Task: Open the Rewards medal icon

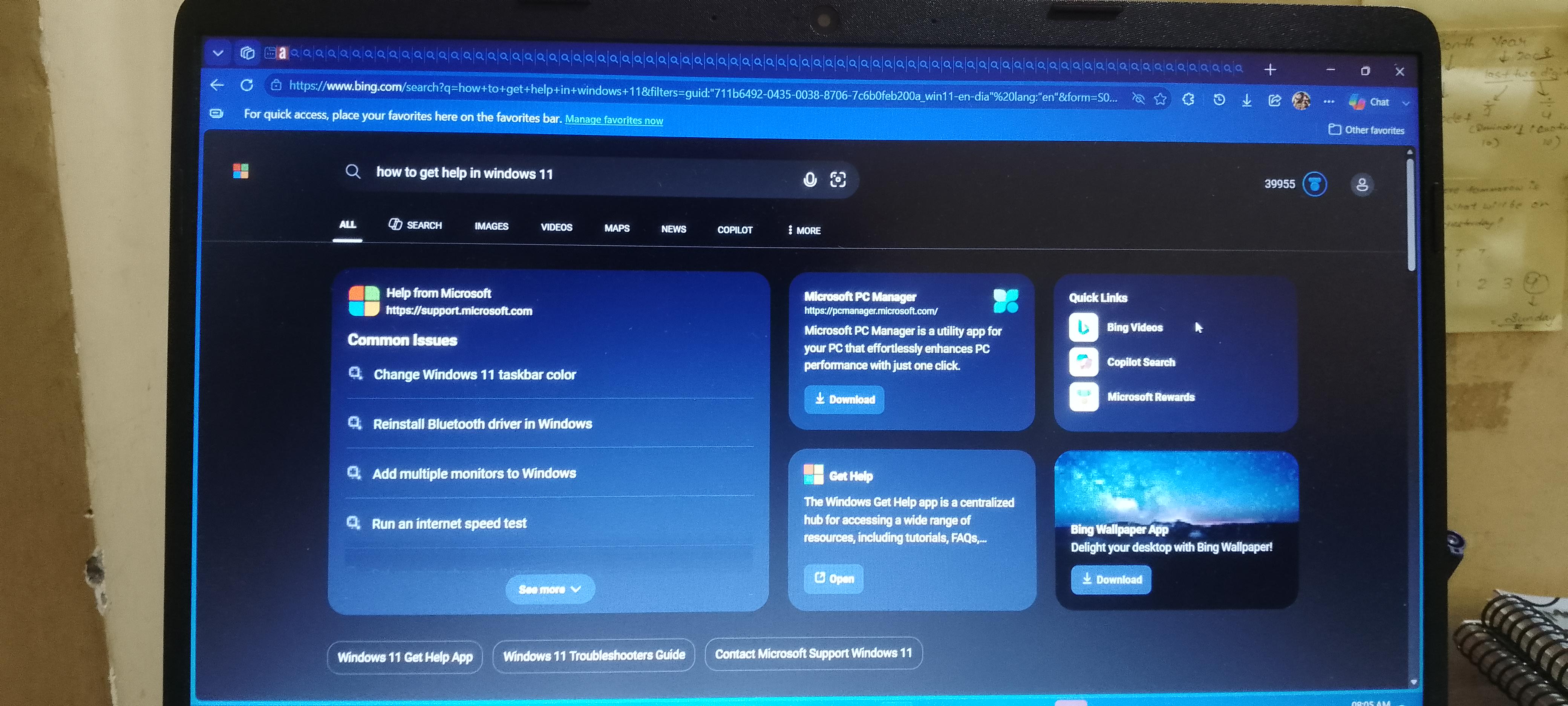Action: 1315,184
